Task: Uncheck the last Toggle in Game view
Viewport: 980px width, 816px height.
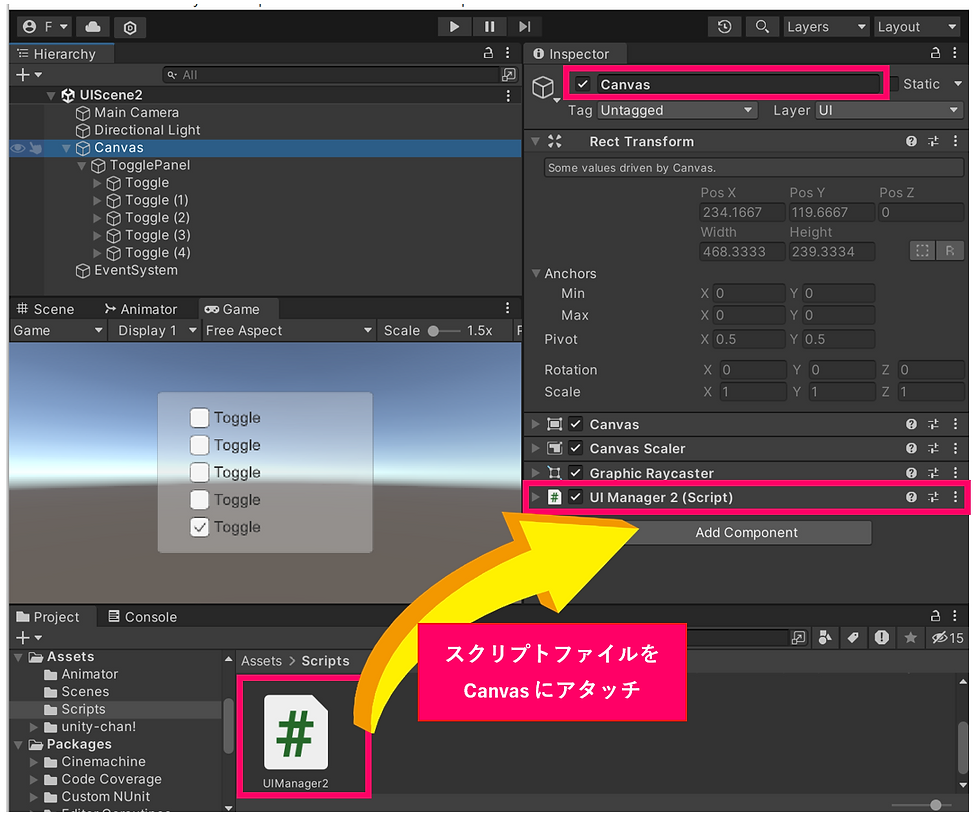Action: [199, 527]
